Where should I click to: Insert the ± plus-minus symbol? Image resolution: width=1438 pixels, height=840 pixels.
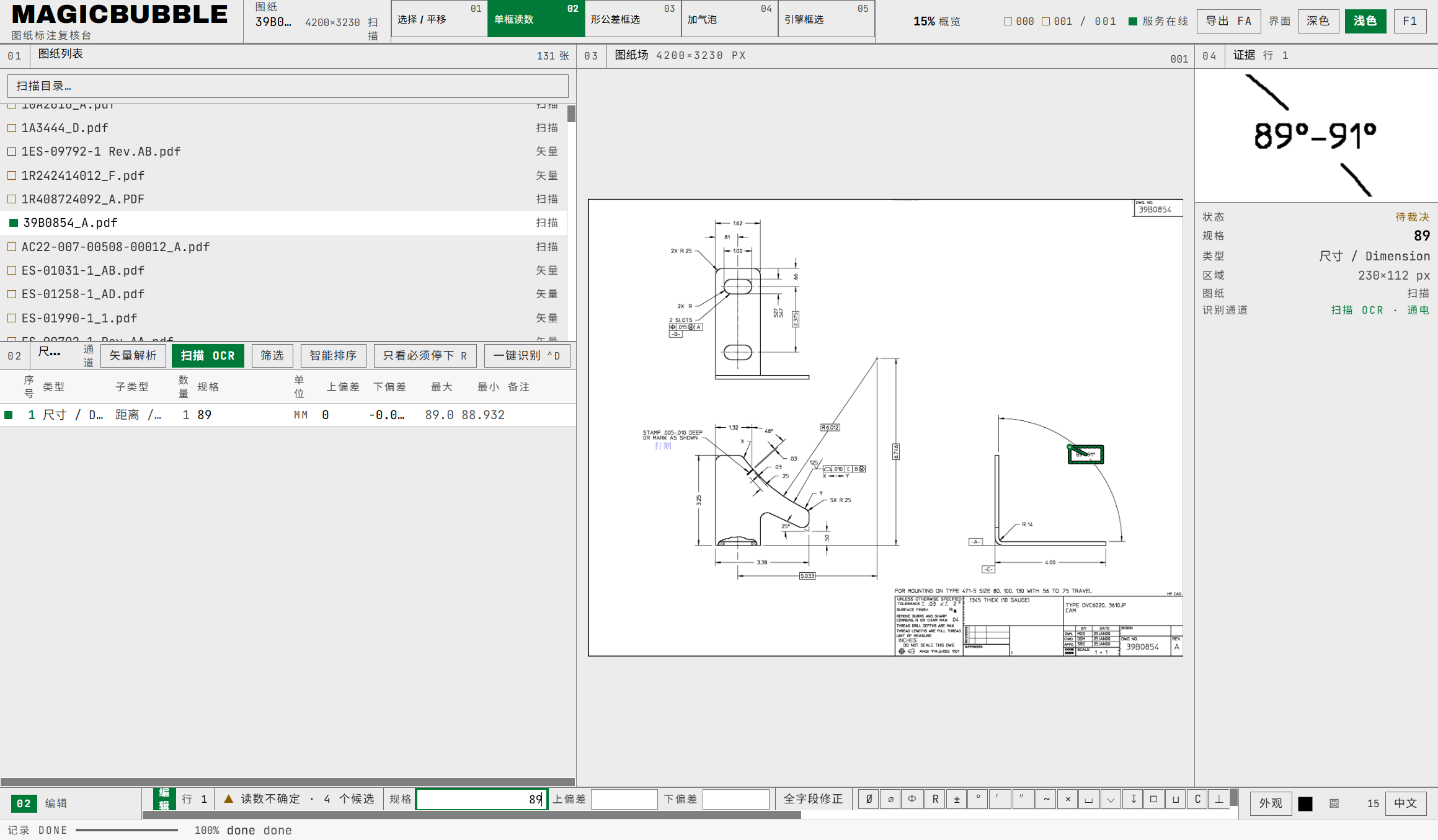click(x=956, y=799)
